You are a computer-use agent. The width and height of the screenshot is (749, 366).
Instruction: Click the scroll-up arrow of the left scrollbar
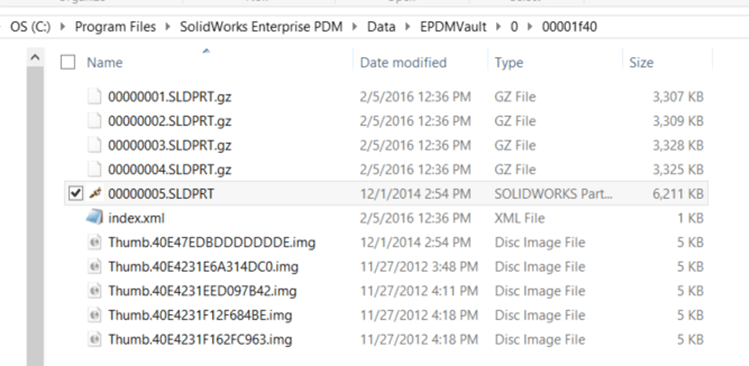click(35, 58)
